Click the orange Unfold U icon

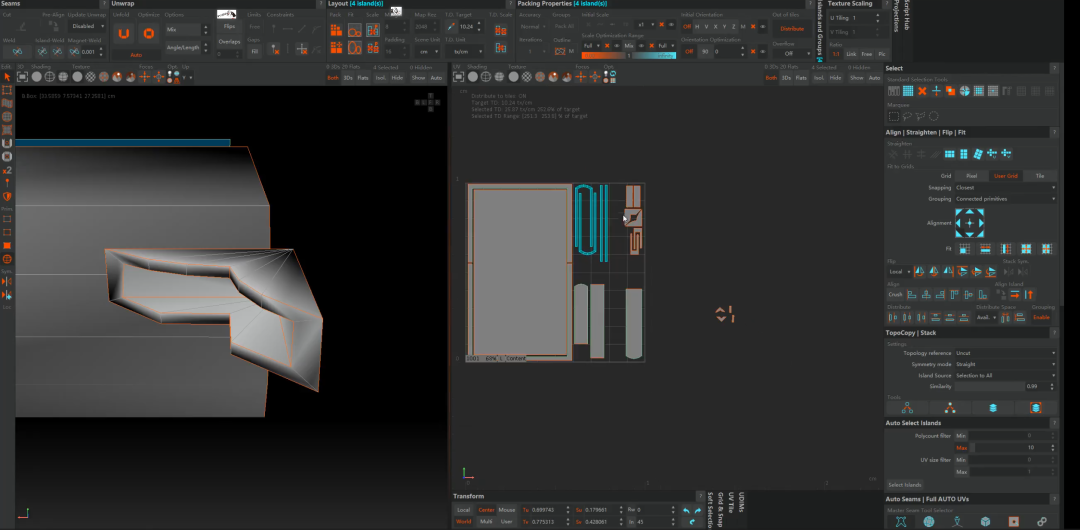[123, 33]
